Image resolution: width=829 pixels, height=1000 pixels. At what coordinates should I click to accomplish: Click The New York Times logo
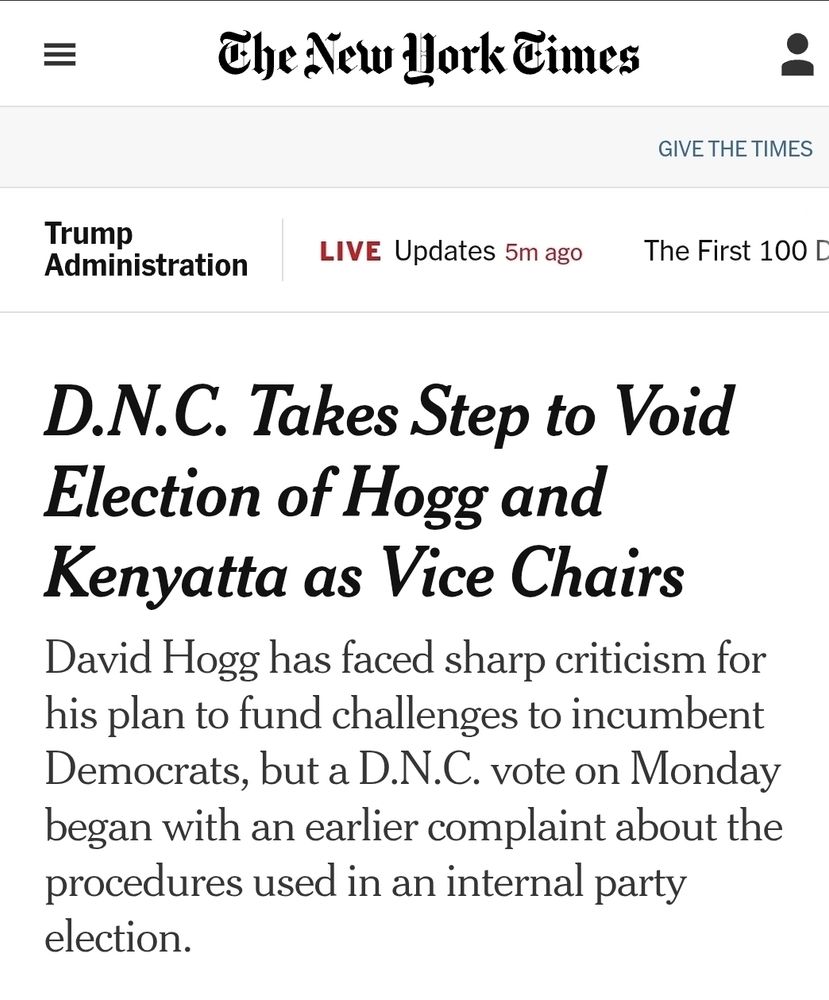(428, 54)
